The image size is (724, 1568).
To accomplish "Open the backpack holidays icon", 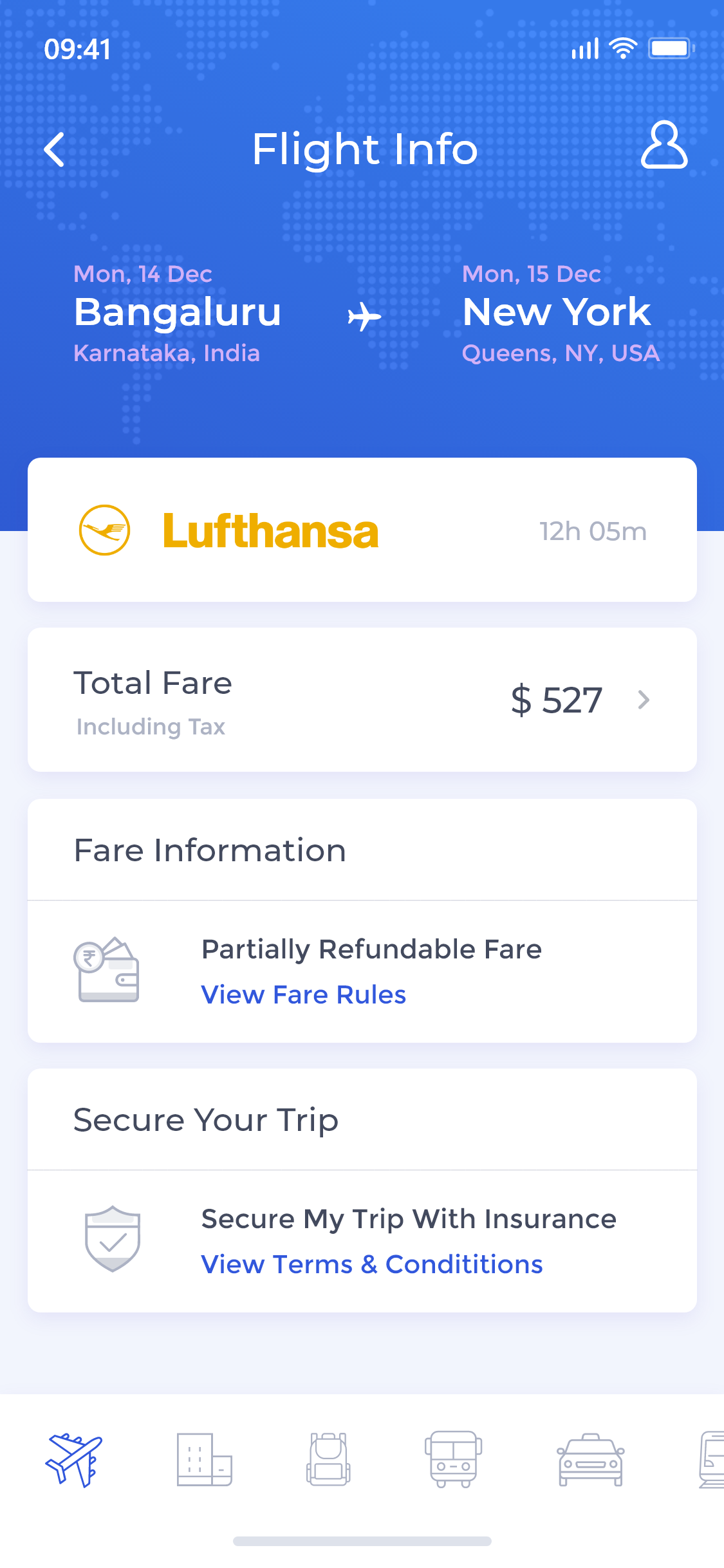I will click(328, 1460).
